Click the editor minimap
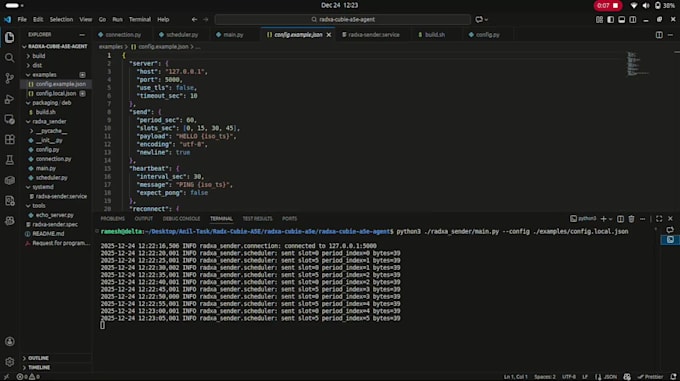680x381 pixels. click(638, 64)
